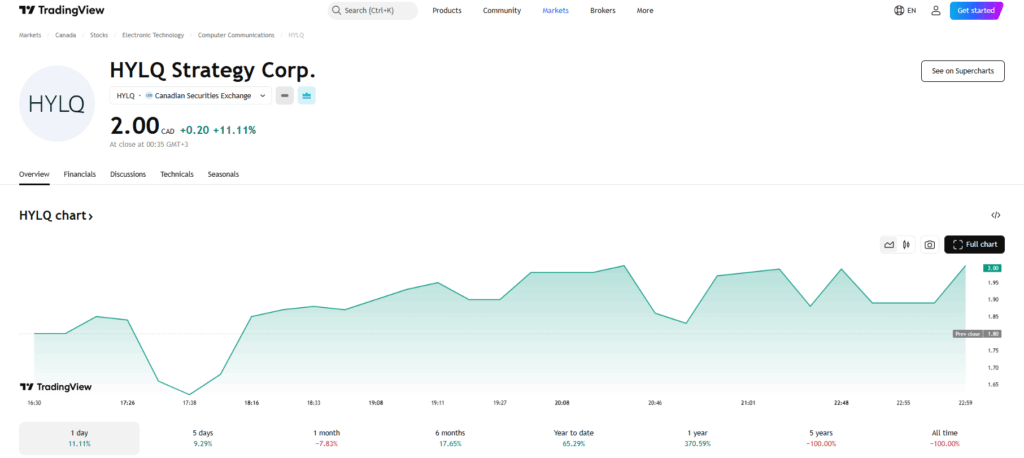Go to Electronic Technology breadcrumb
Screen dimensions: 1024x458
(x=153, y=35)
